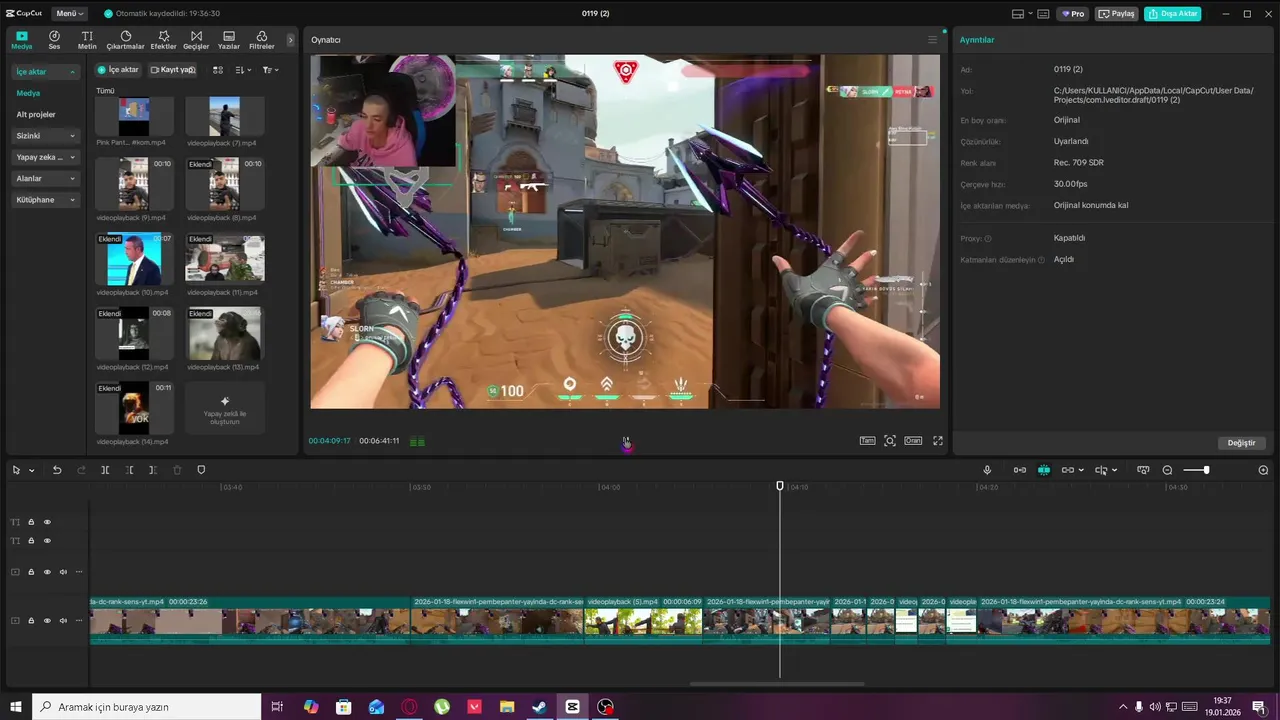Select the videoplayback (13).mp4 monkey thumbnail
The width and height of the screenshot is (1280, 720).
[x=225, y=334]
